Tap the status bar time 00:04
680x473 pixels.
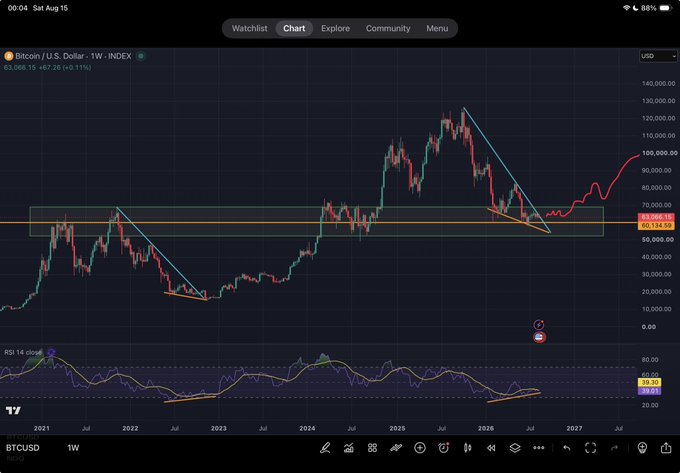click(17, 8)
